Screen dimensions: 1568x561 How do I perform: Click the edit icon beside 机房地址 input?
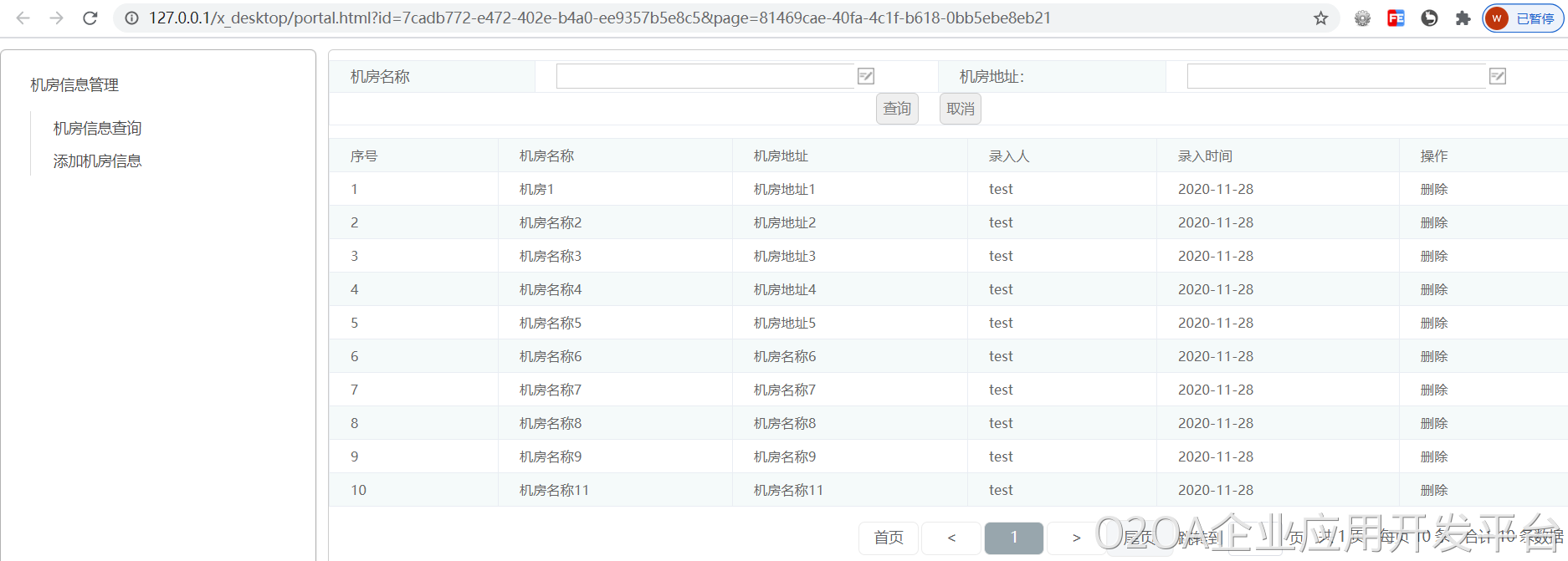pyautogui.click(x=1498, y=76)
